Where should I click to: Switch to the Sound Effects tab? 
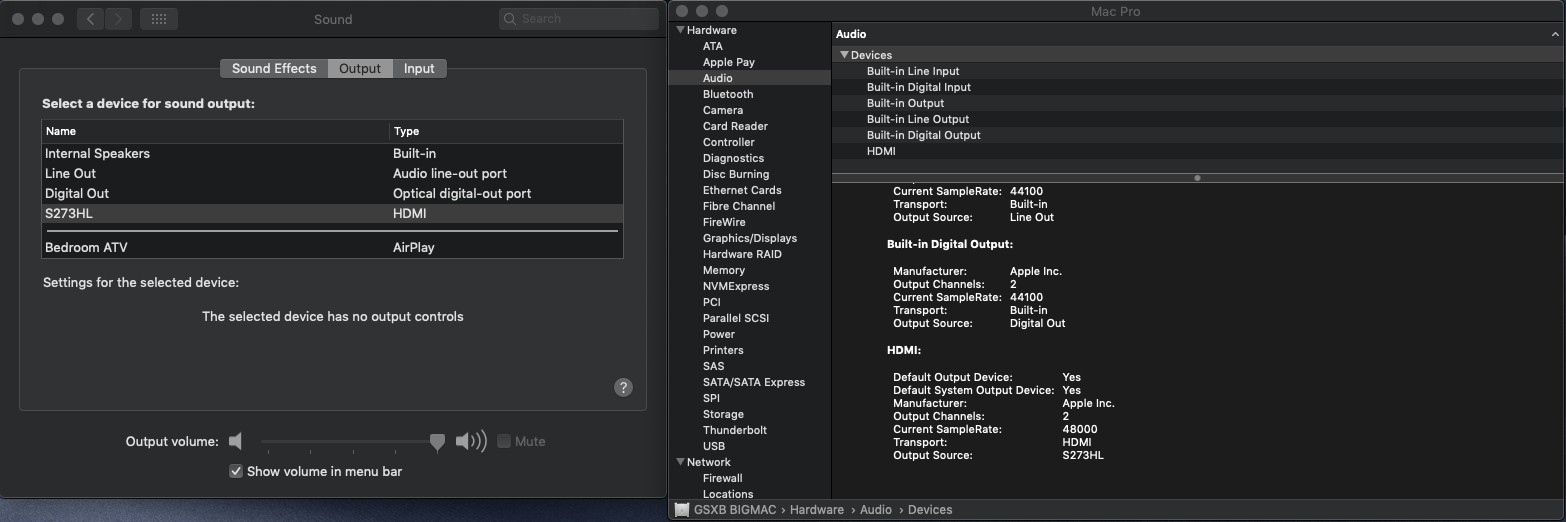coord(274,68)
